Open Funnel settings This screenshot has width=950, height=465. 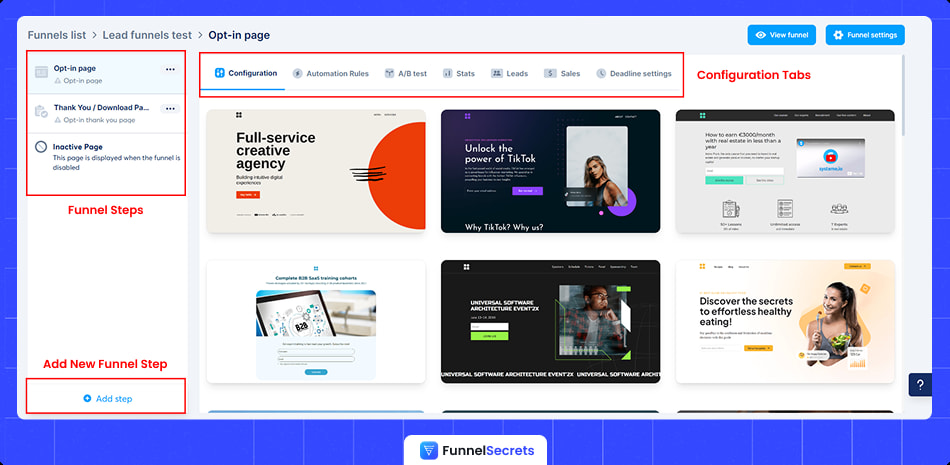(865, 35)
